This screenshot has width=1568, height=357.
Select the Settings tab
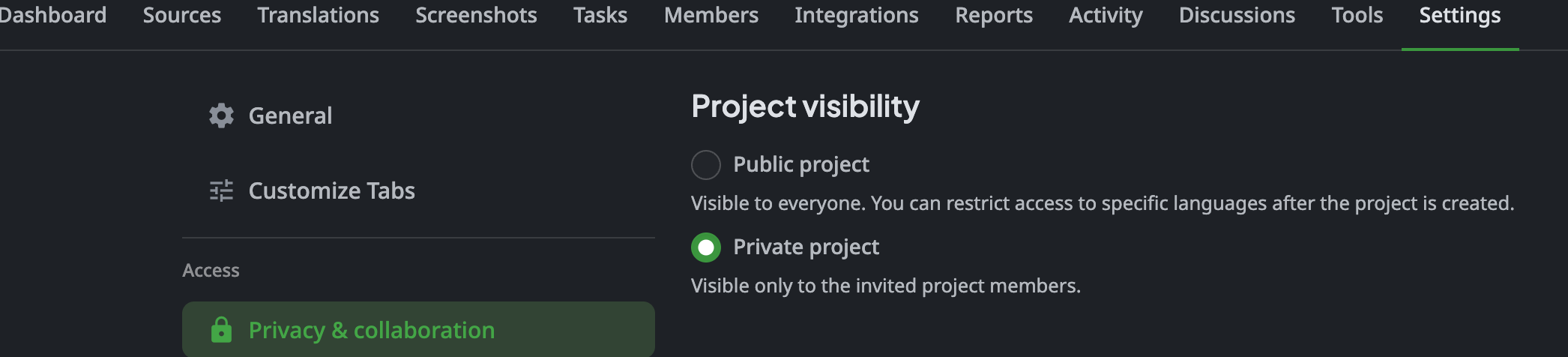(x=1460, y=15)
